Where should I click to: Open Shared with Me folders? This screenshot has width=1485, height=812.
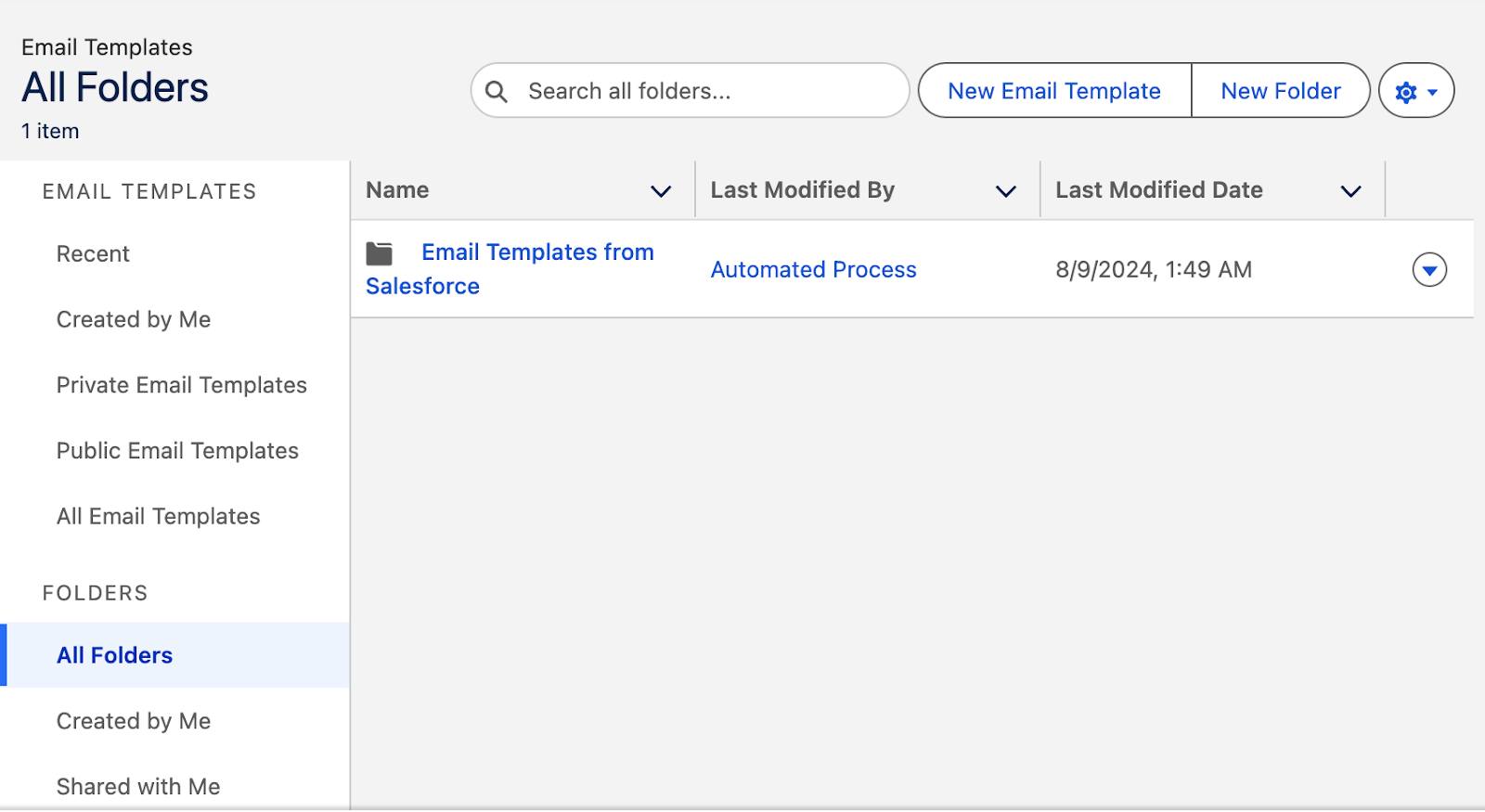pos(138,785)
